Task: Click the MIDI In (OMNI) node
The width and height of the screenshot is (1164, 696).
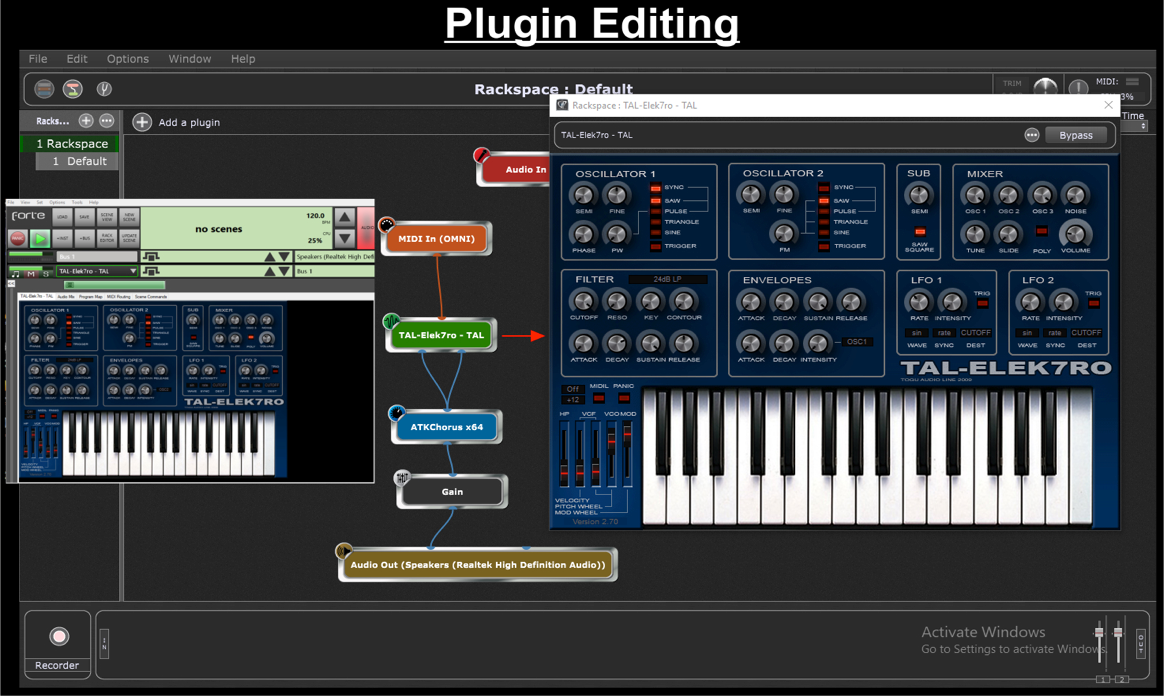Action: (436, 238)
